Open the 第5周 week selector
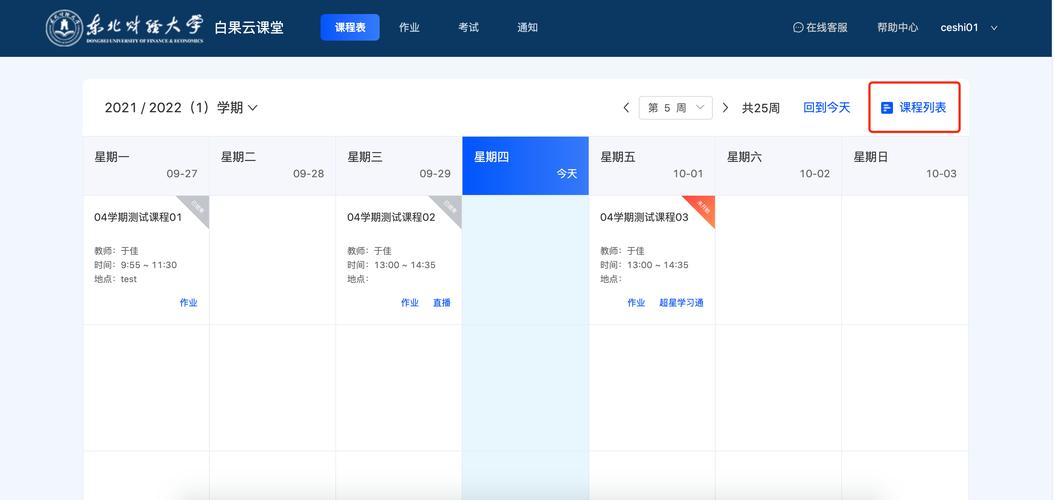Screen dimensions: 1054x500 click(x=675, y=108)
